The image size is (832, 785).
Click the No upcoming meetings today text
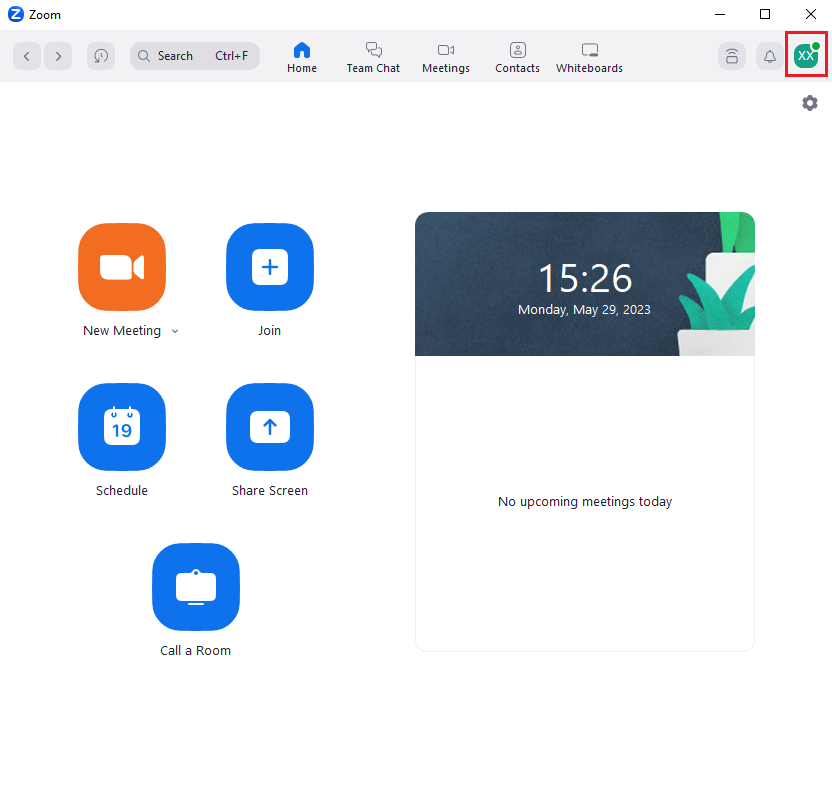(x=585, y=502)
